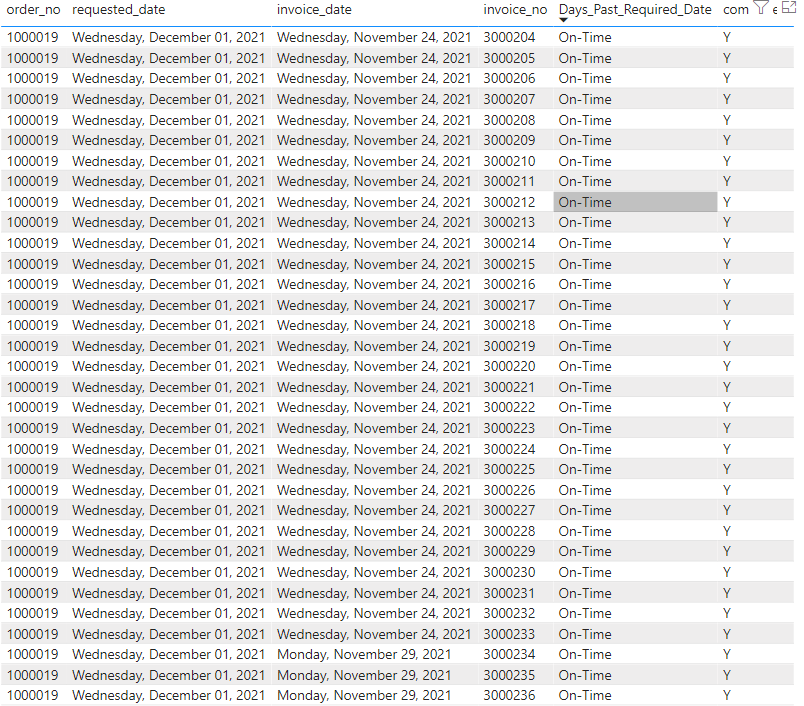Viewport: 804px width, 706px height.
Task: Select invoice number 3000229
Action: coord(509,552)
